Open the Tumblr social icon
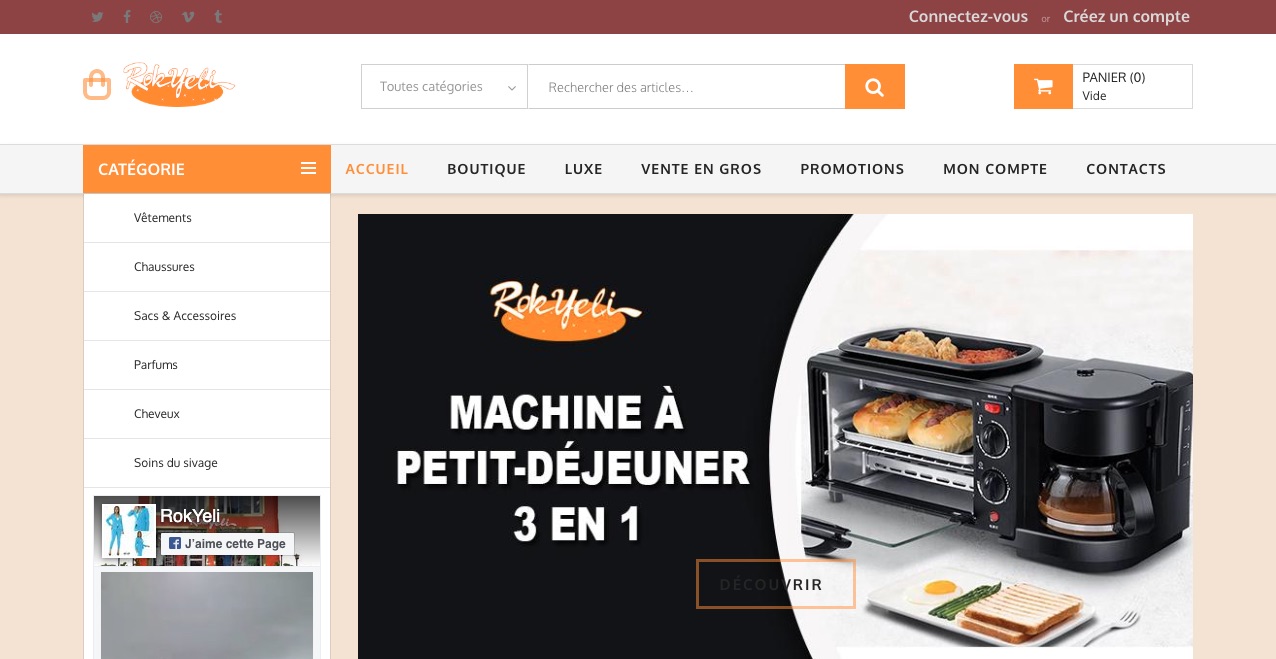This screenshot has height=659, width=1276. click(218, 17)
